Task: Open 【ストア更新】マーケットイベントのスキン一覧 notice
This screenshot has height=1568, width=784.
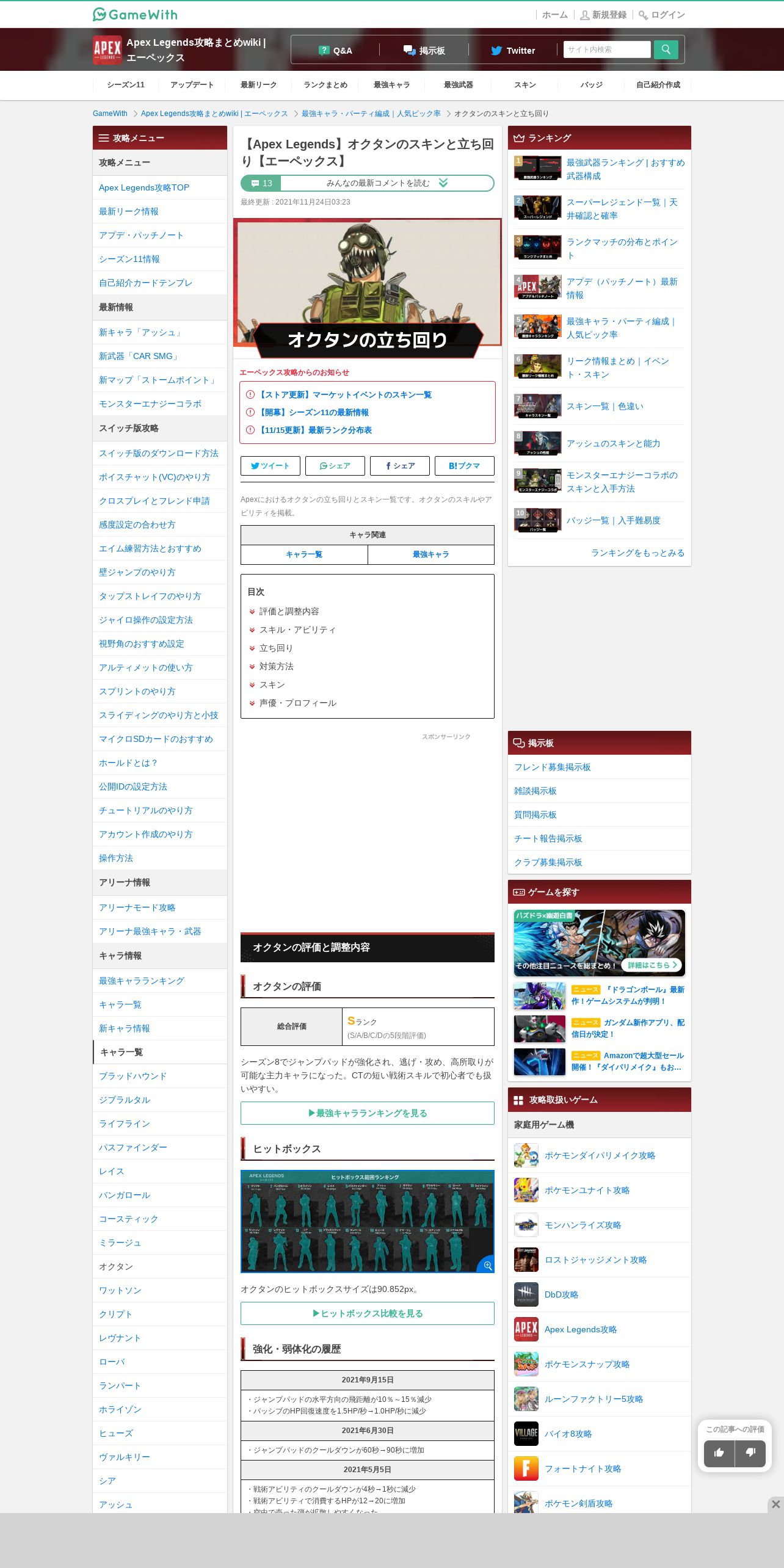Action: [344, 394]
